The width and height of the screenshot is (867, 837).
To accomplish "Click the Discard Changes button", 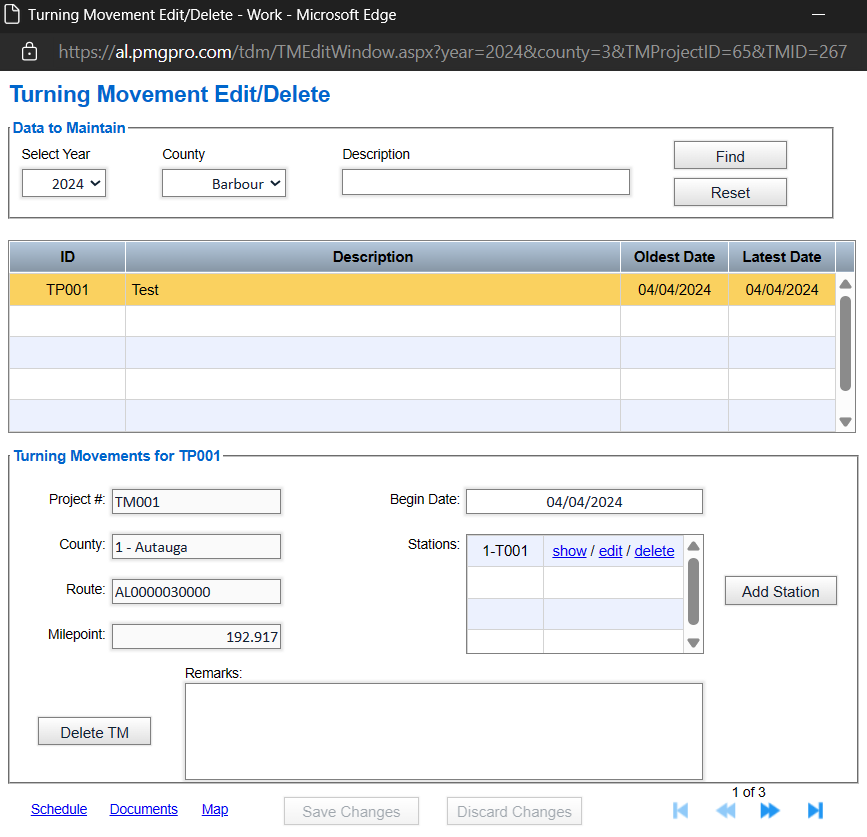I will click(514, 811).
